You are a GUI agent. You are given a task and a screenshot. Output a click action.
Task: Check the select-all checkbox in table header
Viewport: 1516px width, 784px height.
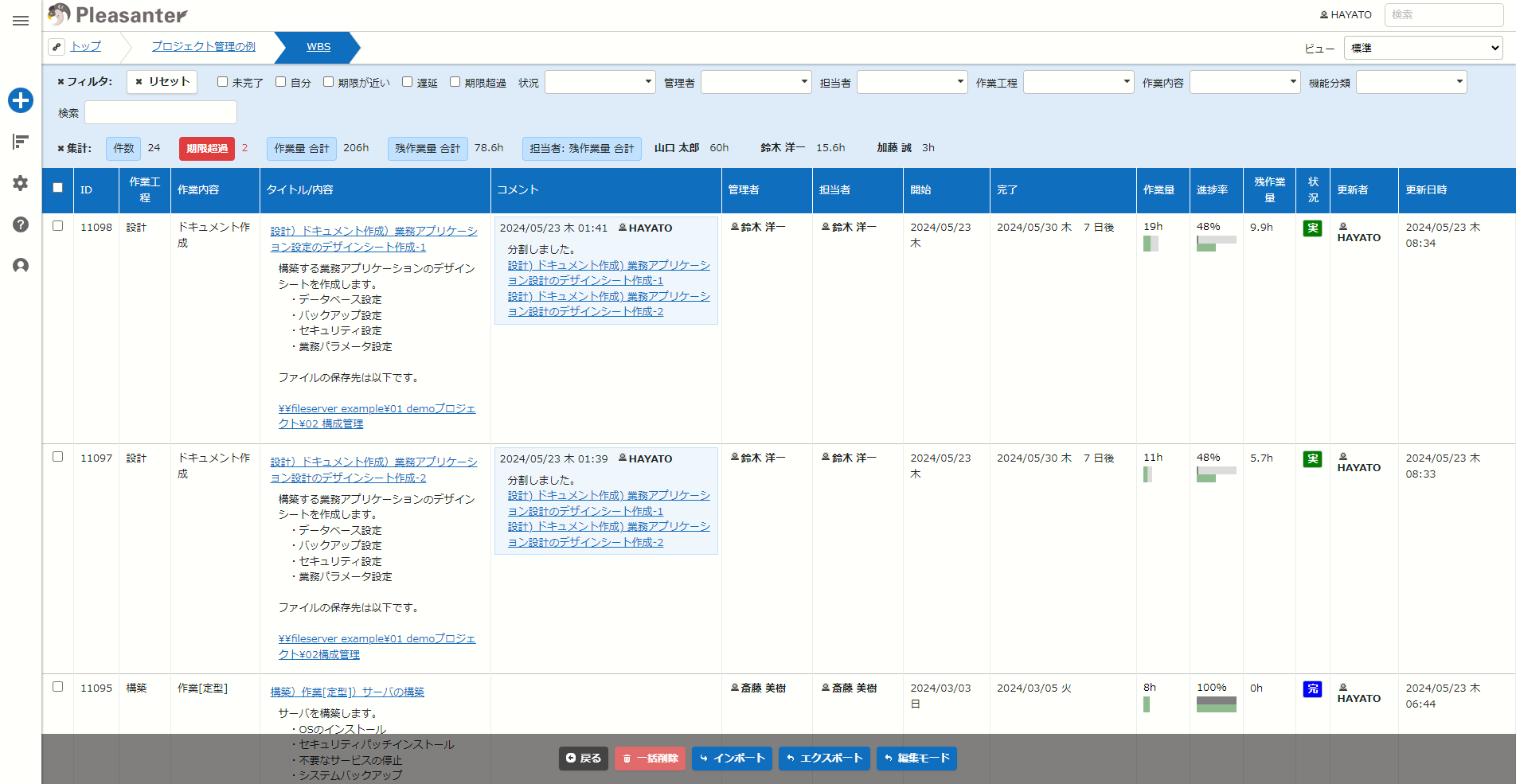tap(57, 188)
